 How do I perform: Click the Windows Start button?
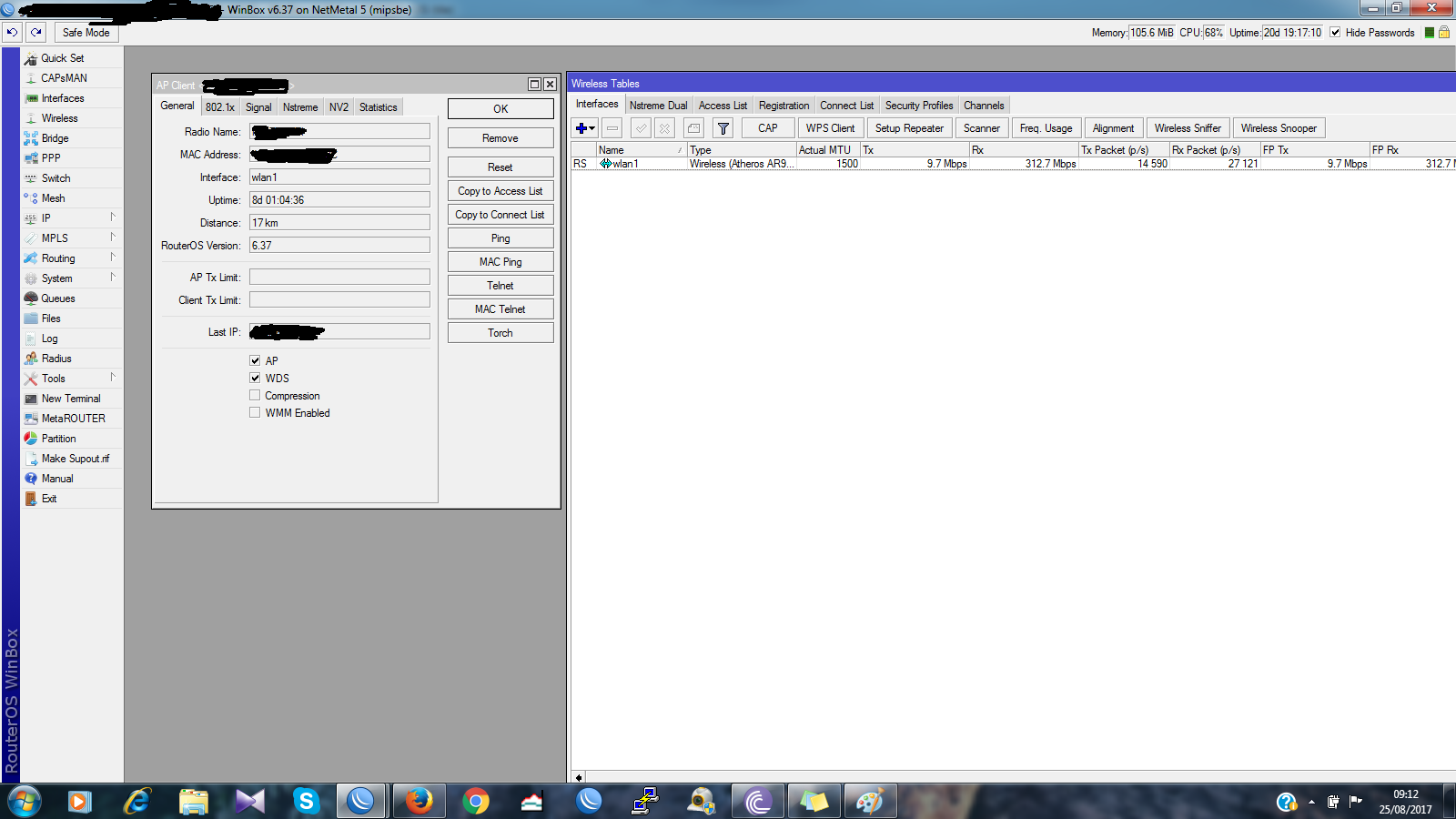[x=25, y=801]
